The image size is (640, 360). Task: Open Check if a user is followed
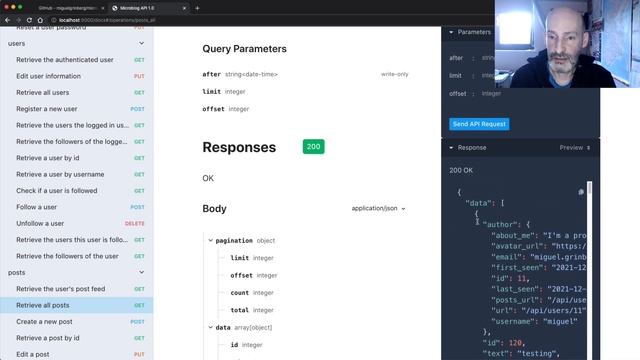[x=77, y=191]
